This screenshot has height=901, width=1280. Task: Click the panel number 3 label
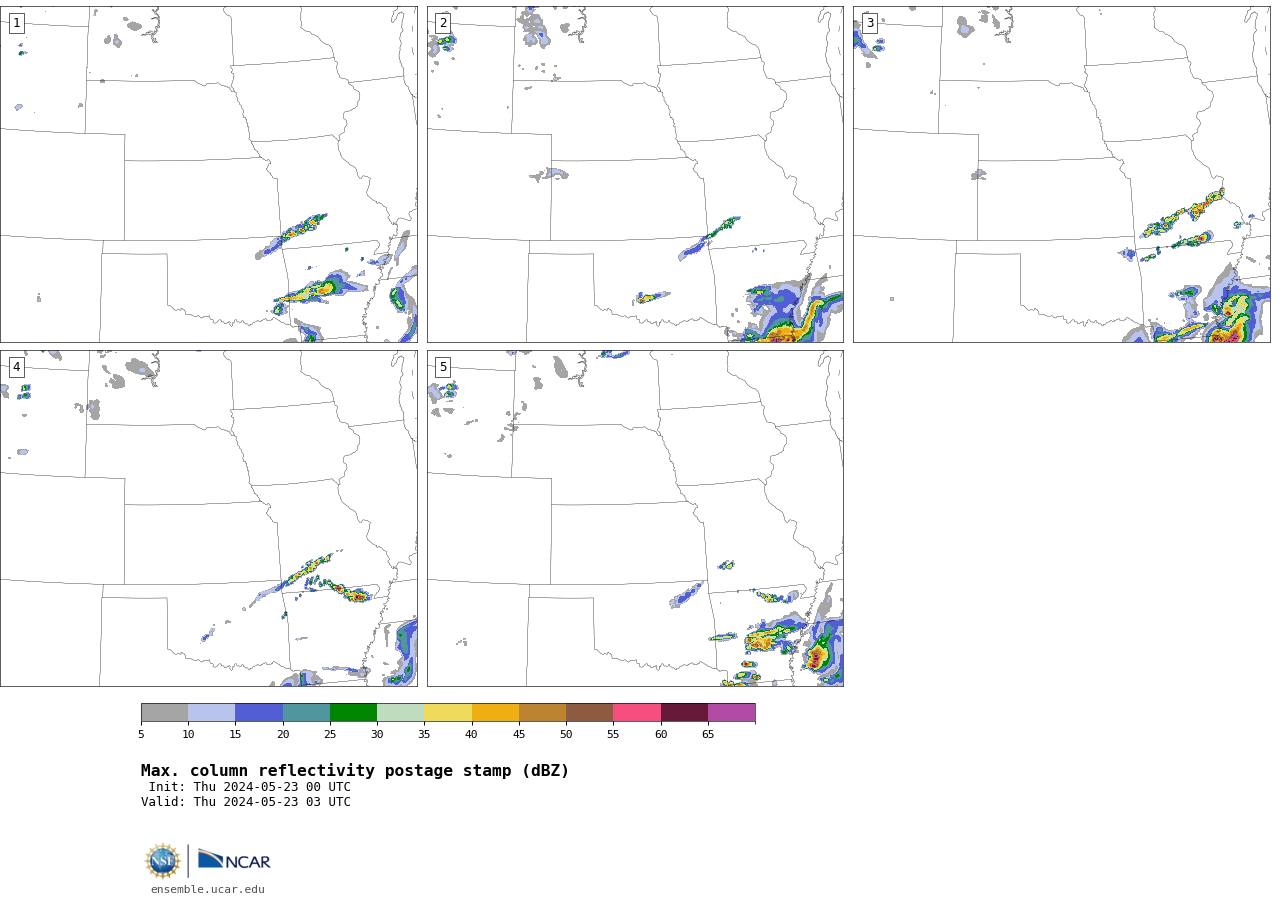point(870,23)
